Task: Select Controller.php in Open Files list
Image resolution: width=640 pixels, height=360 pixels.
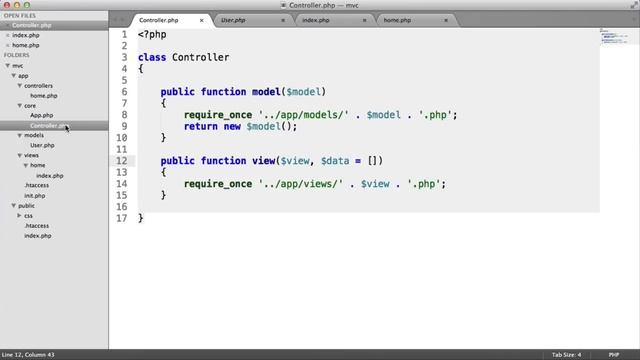Action: [32, 25]
